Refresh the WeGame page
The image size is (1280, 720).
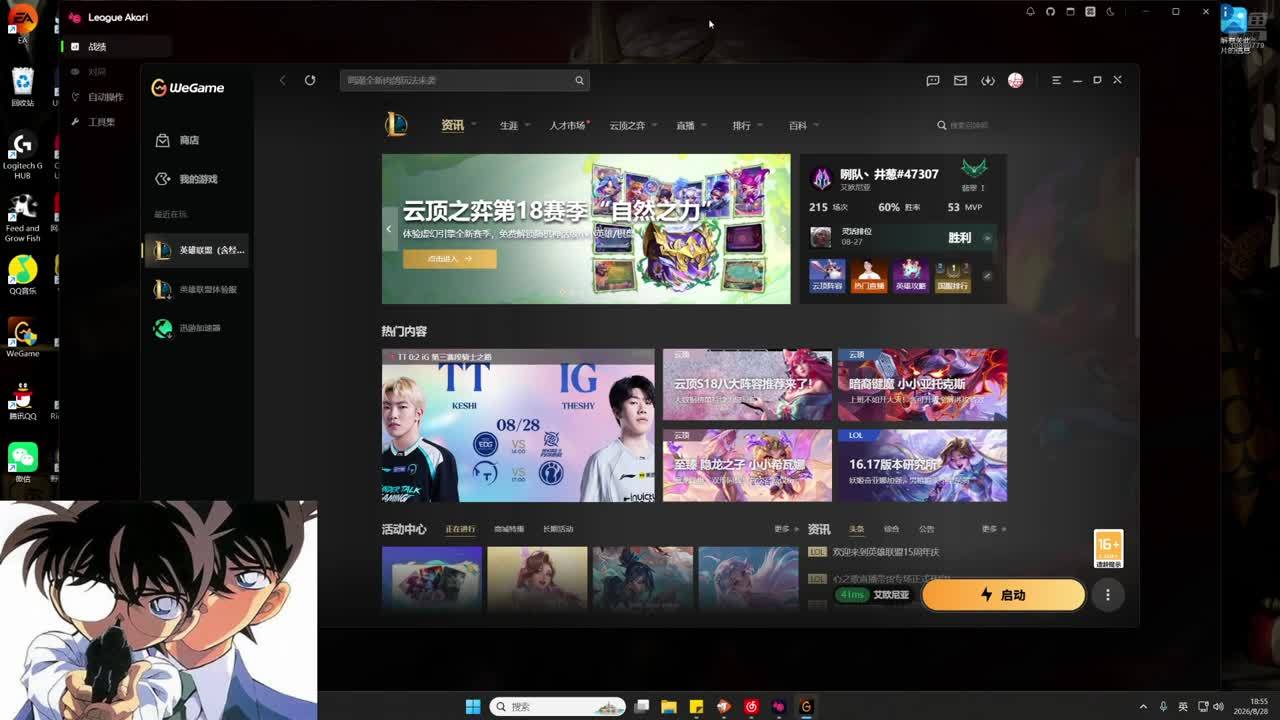point(310,80)
